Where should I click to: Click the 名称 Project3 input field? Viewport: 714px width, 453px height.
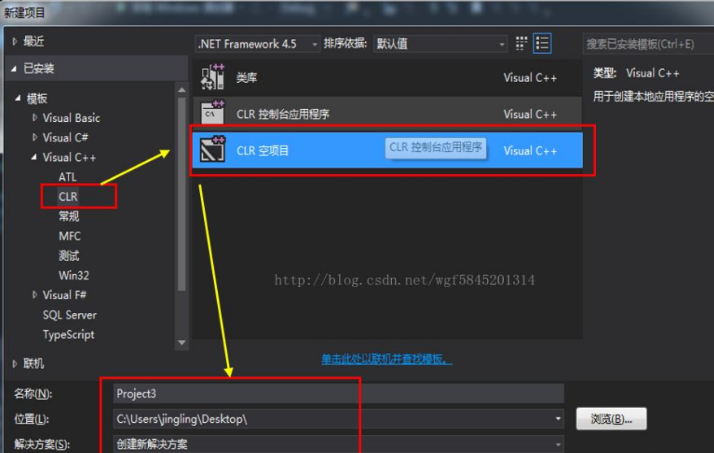(338, 393)
